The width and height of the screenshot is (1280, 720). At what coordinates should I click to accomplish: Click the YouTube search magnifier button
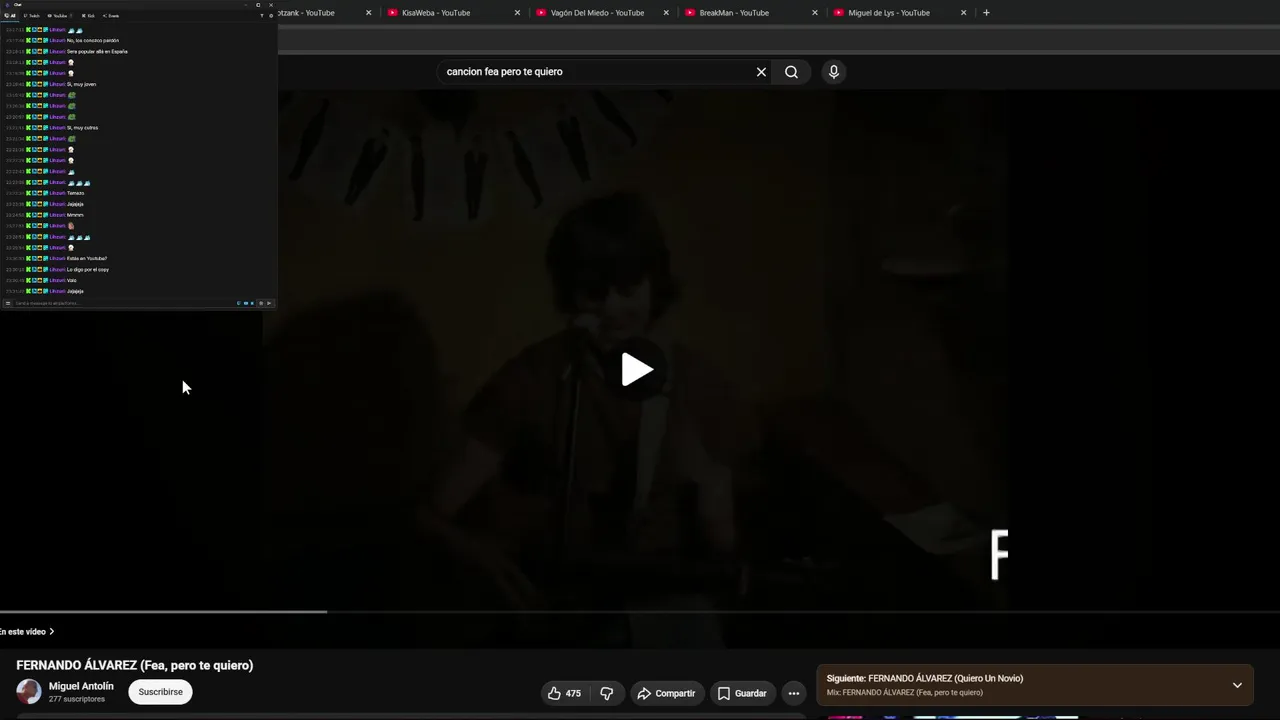[791, 72]
